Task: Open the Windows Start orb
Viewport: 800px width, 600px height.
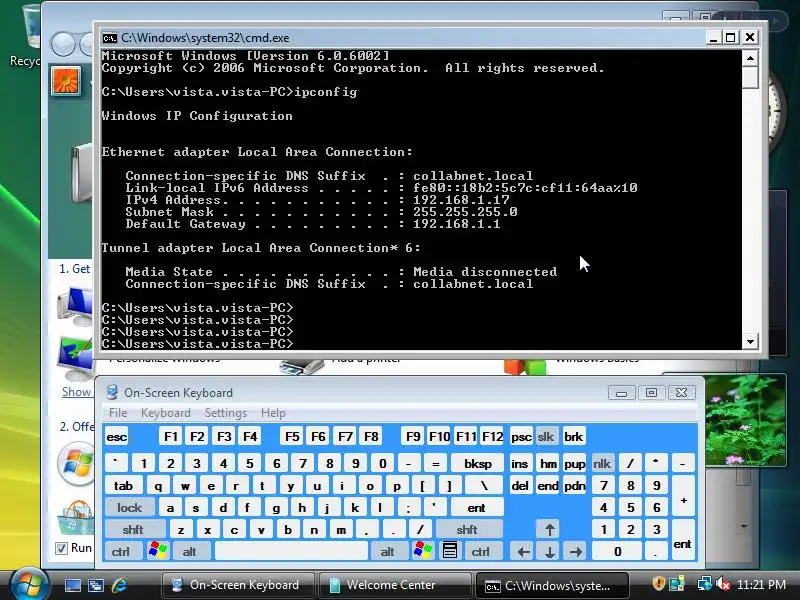Action: (x=29, y=584)
